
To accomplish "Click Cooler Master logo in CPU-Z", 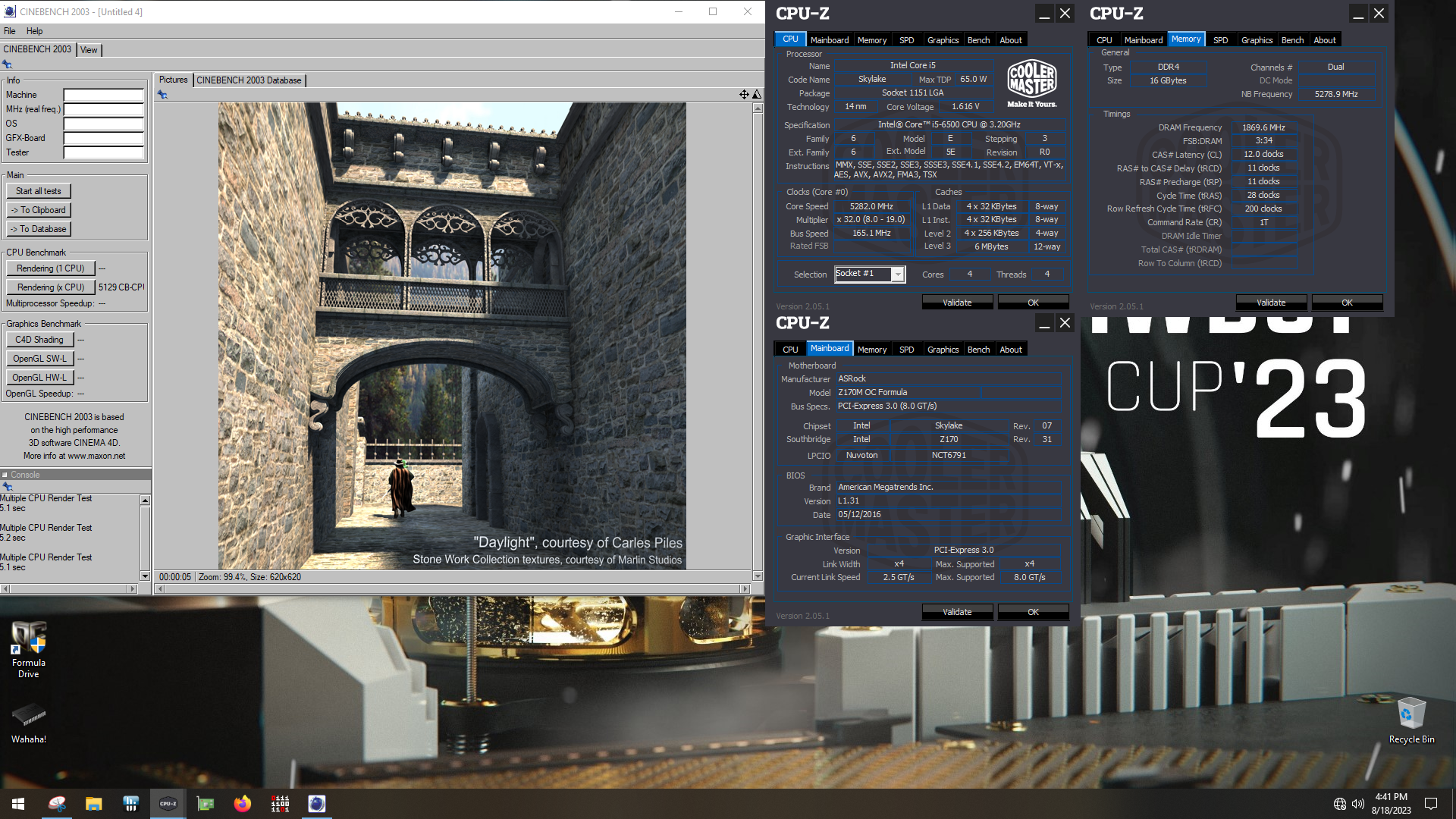I will 1031,83.
